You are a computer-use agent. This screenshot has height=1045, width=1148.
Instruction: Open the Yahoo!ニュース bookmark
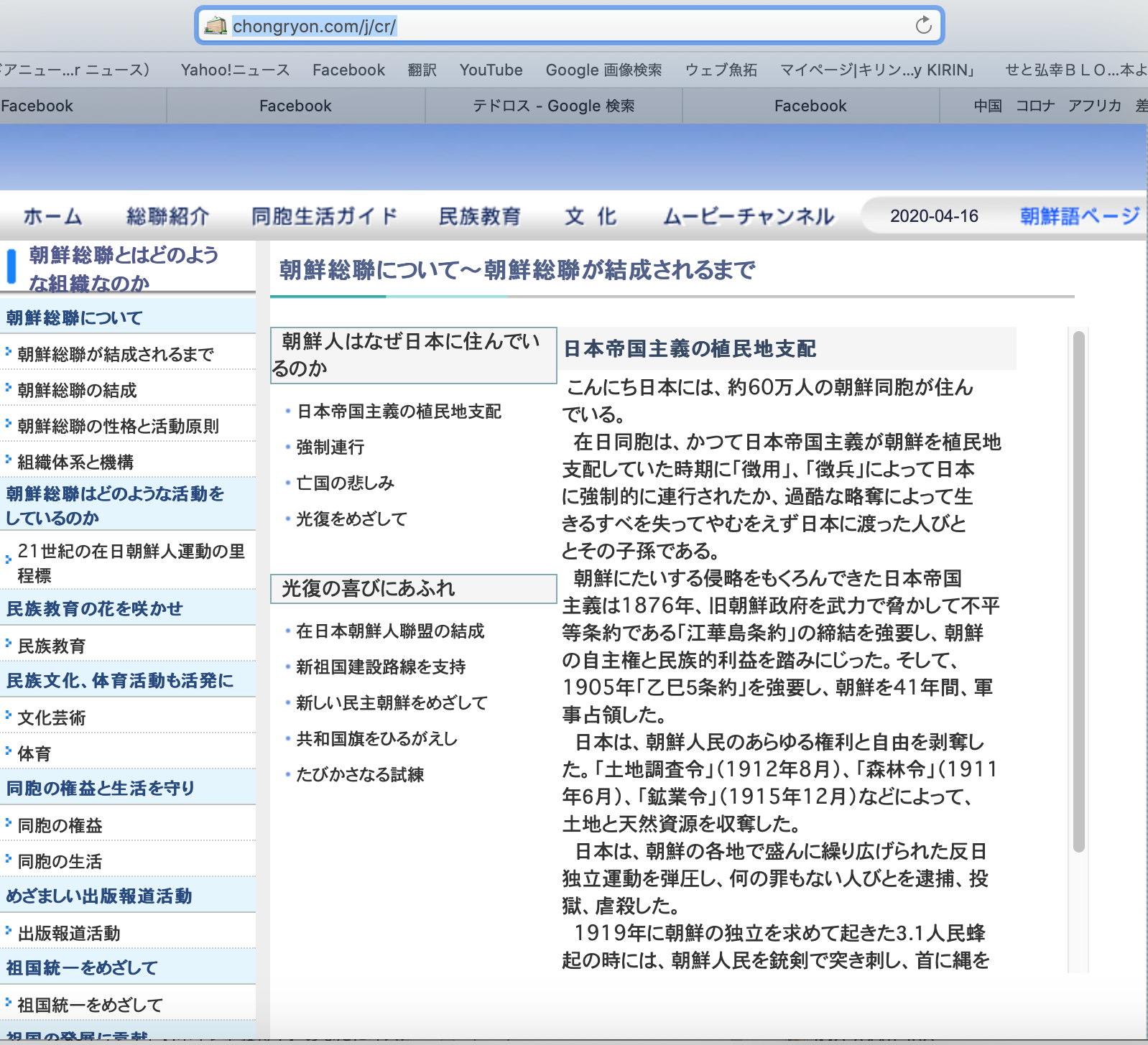point(235,70)
